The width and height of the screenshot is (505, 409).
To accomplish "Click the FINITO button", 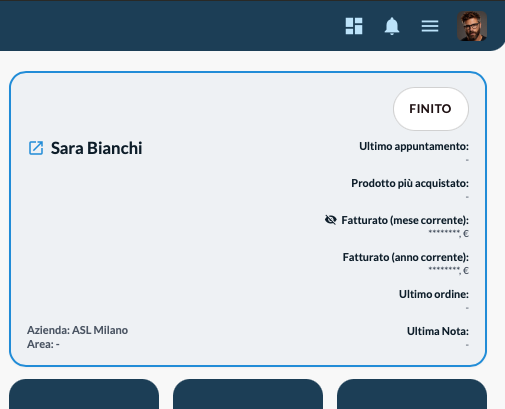I will (431, 109).
